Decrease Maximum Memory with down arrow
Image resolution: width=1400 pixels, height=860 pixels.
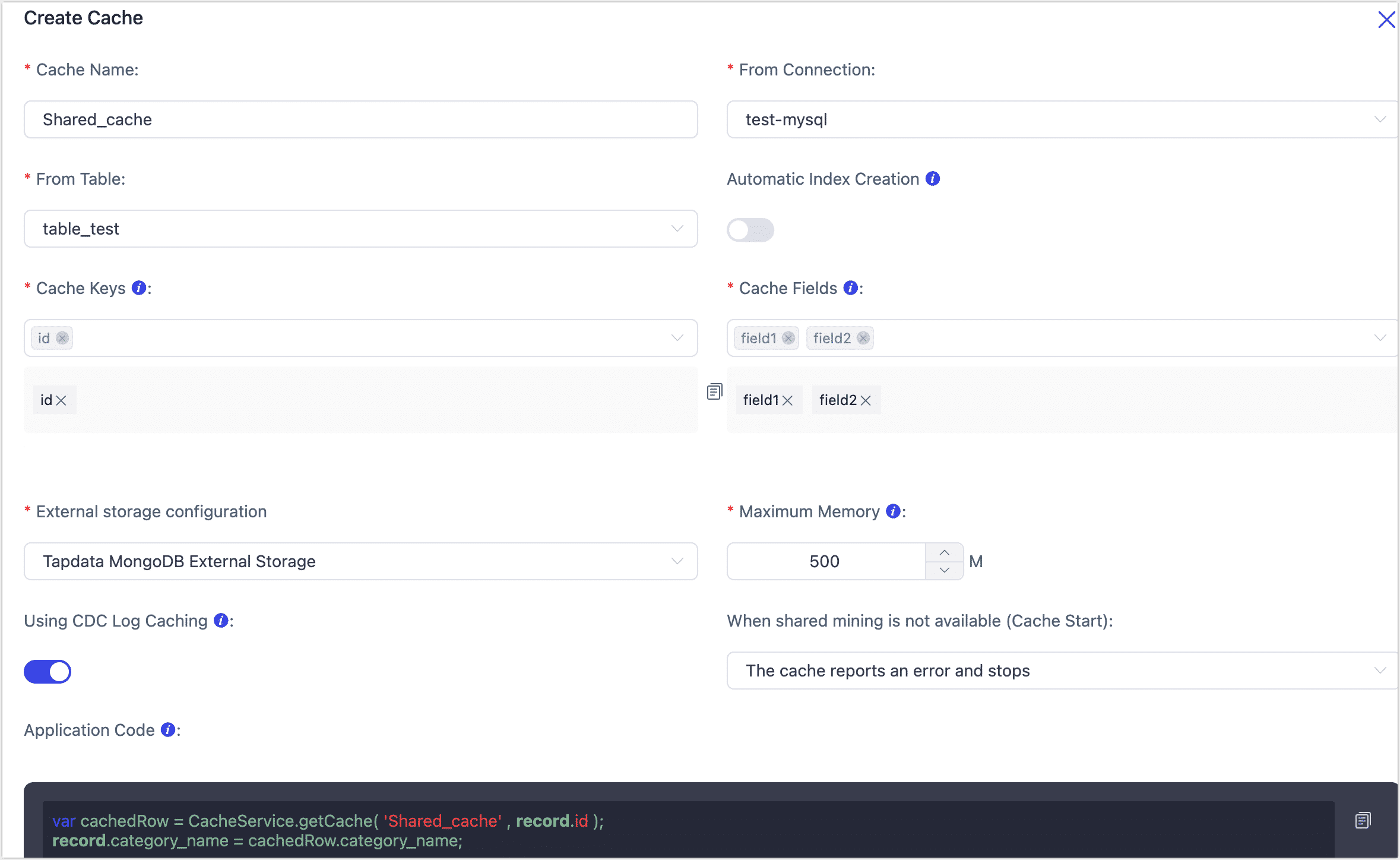(944, 570)
